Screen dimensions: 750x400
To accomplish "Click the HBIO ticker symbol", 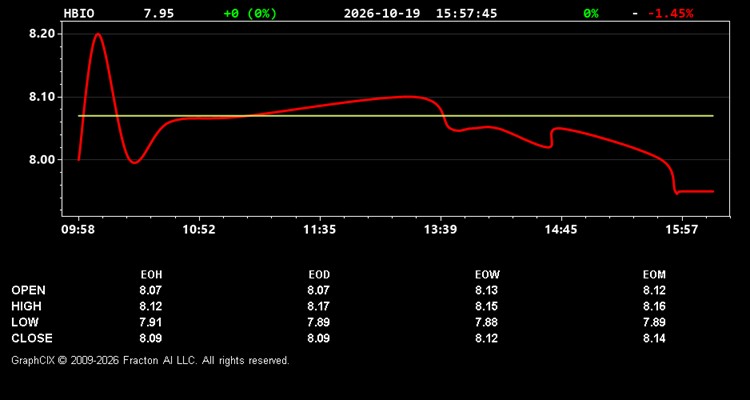I will (x=79, y=13).
